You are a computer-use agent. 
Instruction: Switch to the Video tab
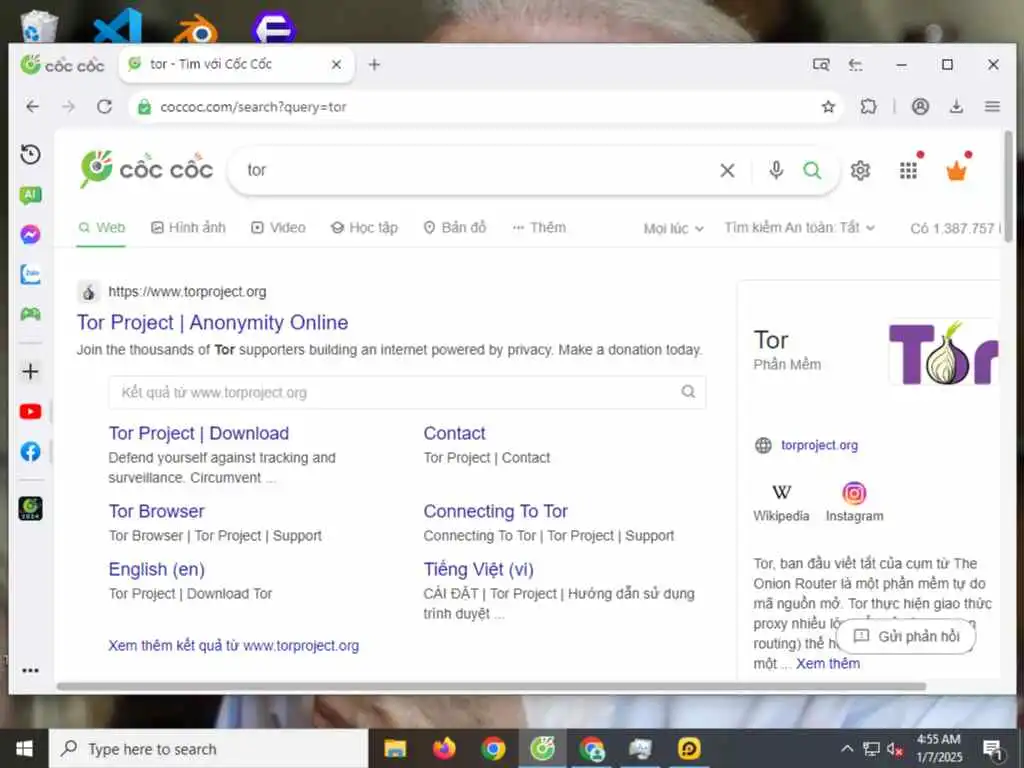coord(278,227)
